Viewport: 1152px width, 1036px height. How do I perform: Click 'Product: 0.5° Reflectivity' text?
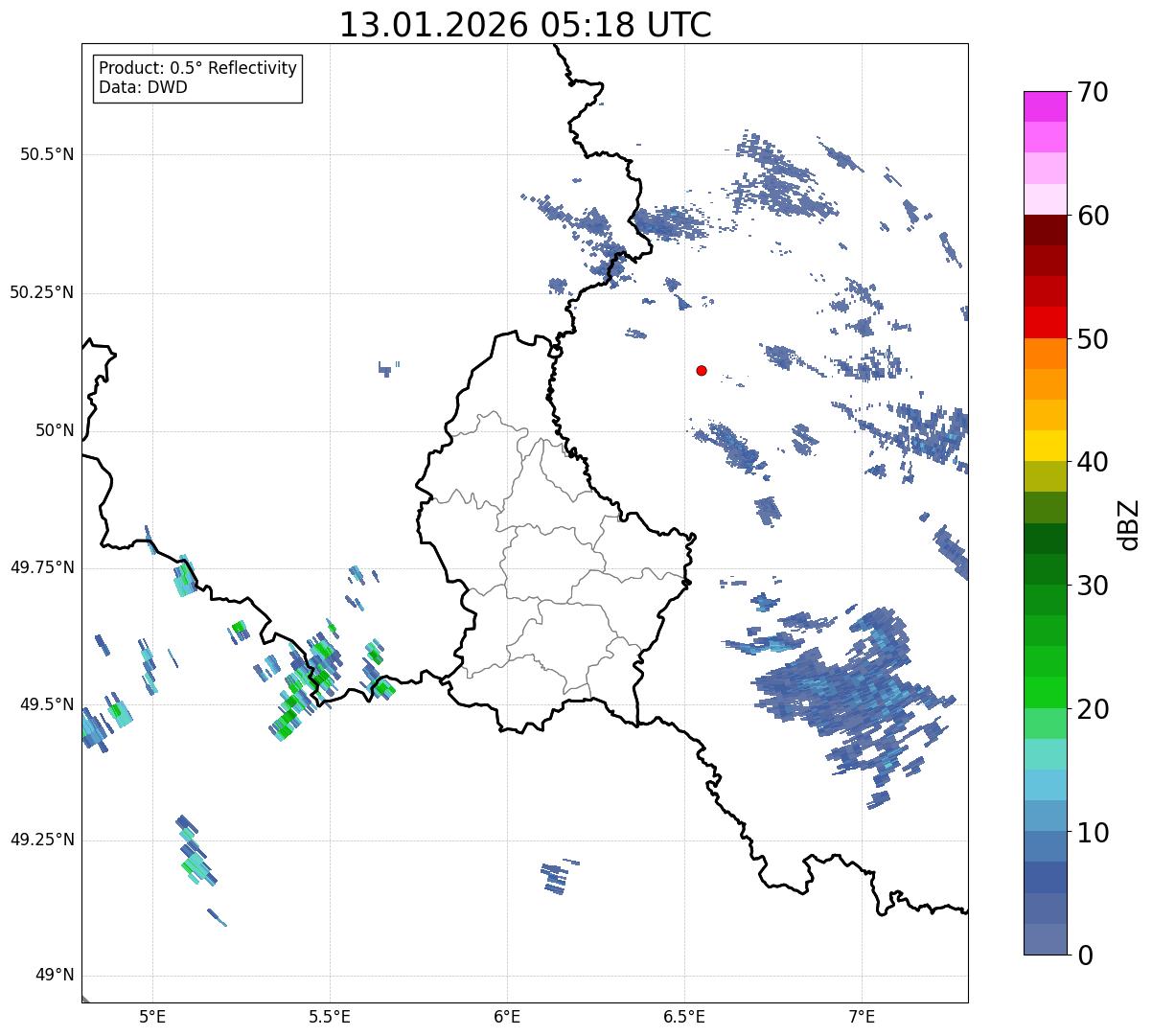click(x=198, y=69)
